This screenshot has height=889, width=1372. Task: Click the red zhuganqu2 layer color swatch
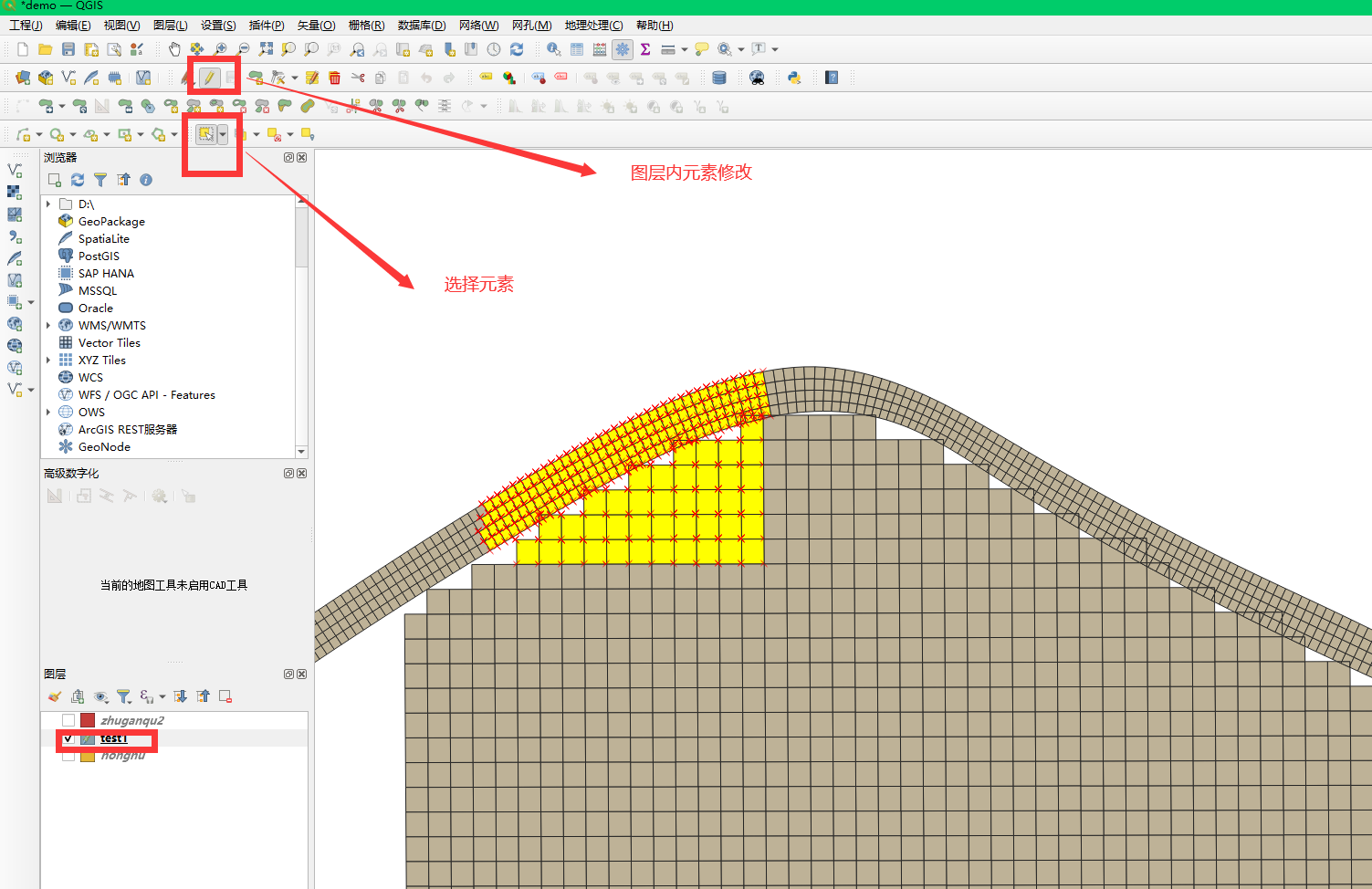click(88, 721)
